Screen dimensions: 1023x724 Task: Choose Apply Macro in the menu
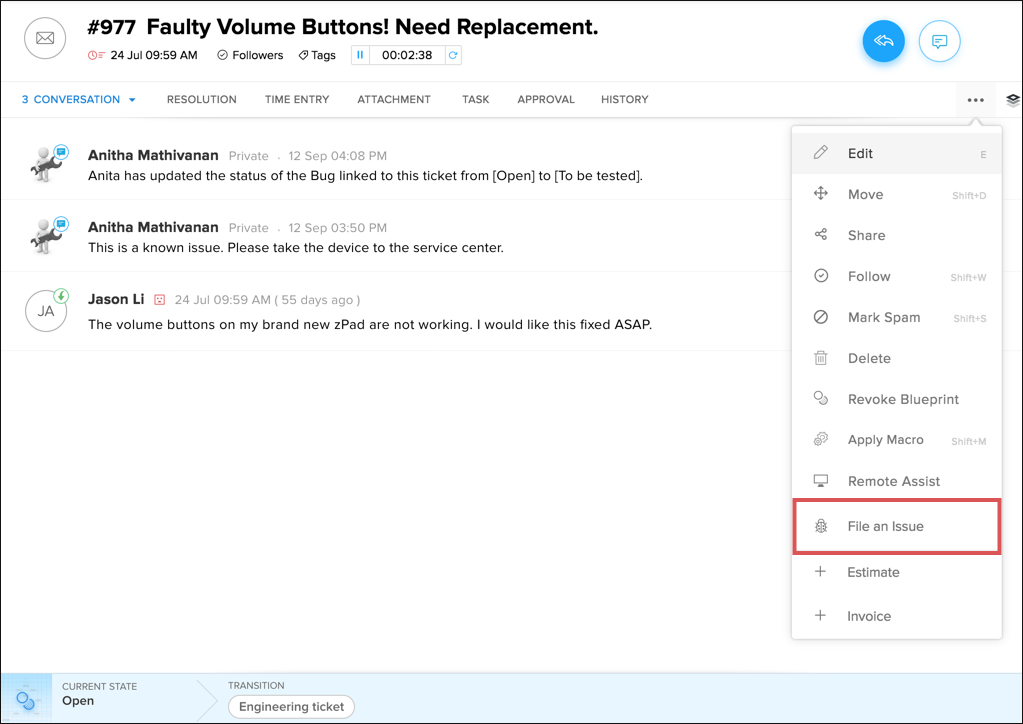[885, 440]
